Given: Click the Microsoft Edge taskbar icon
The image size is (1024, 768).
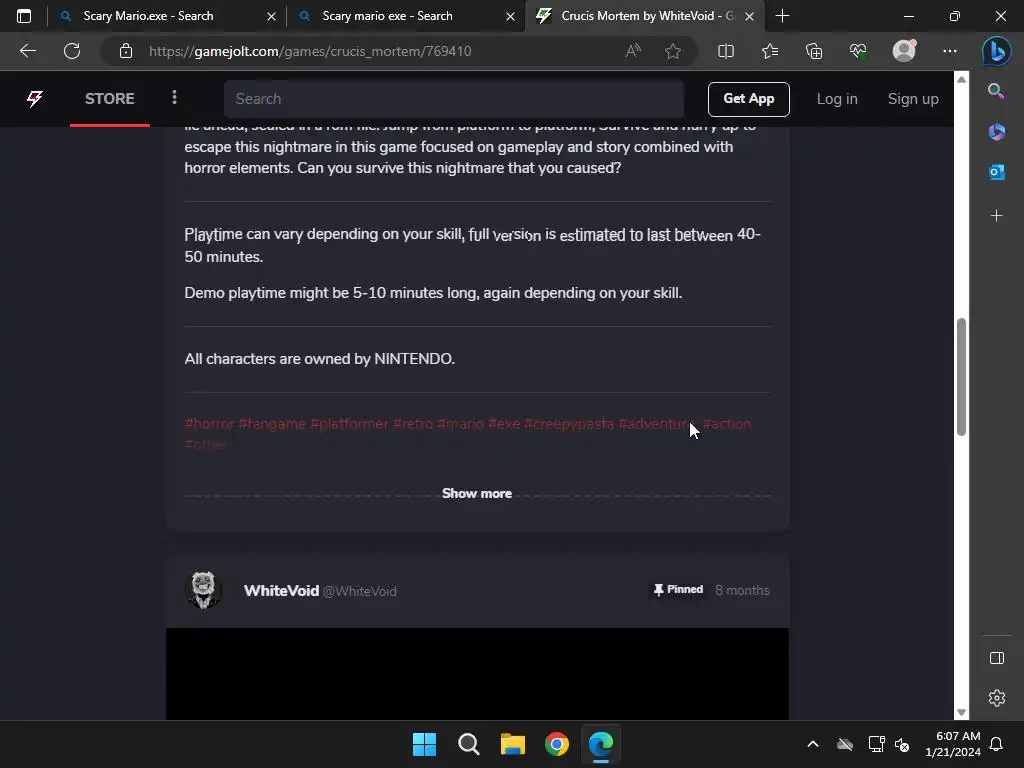Looking at the screenshot, I should pos(601,744).
